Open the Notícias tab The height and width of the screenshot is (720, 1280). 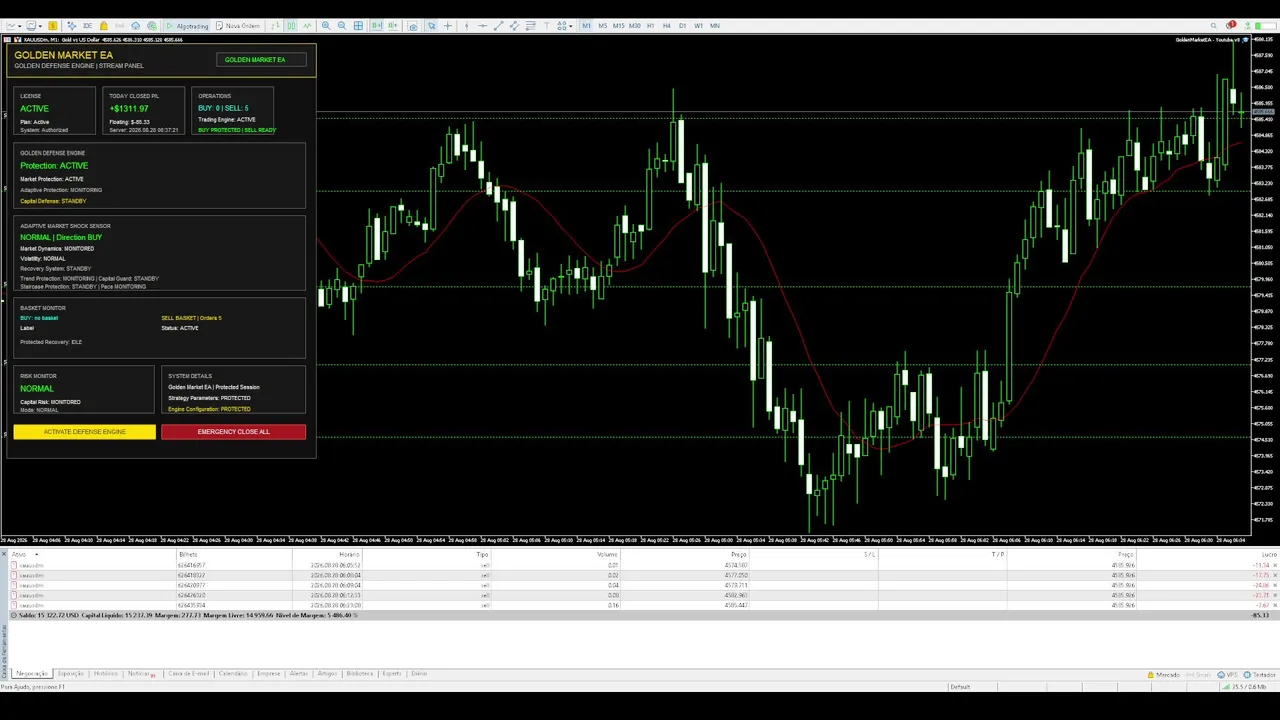pos(141,674)
